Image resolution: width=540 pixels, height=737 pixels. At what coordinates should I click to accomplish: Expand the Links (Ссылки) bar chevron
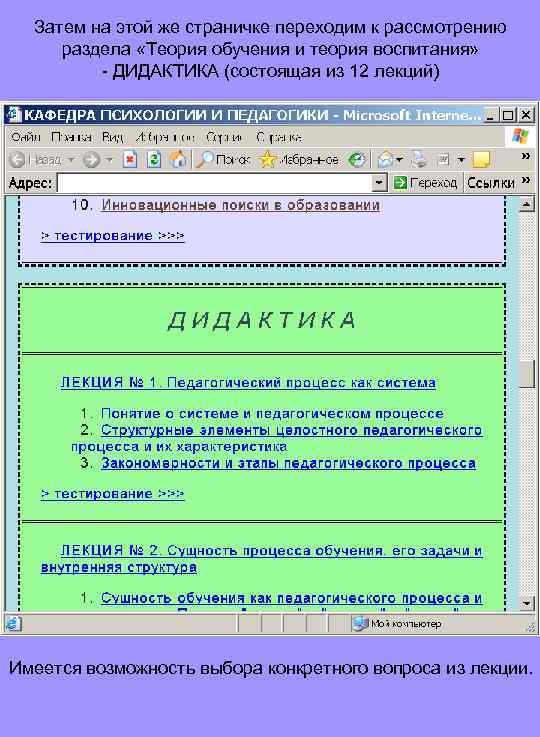(x=526, y=180)
